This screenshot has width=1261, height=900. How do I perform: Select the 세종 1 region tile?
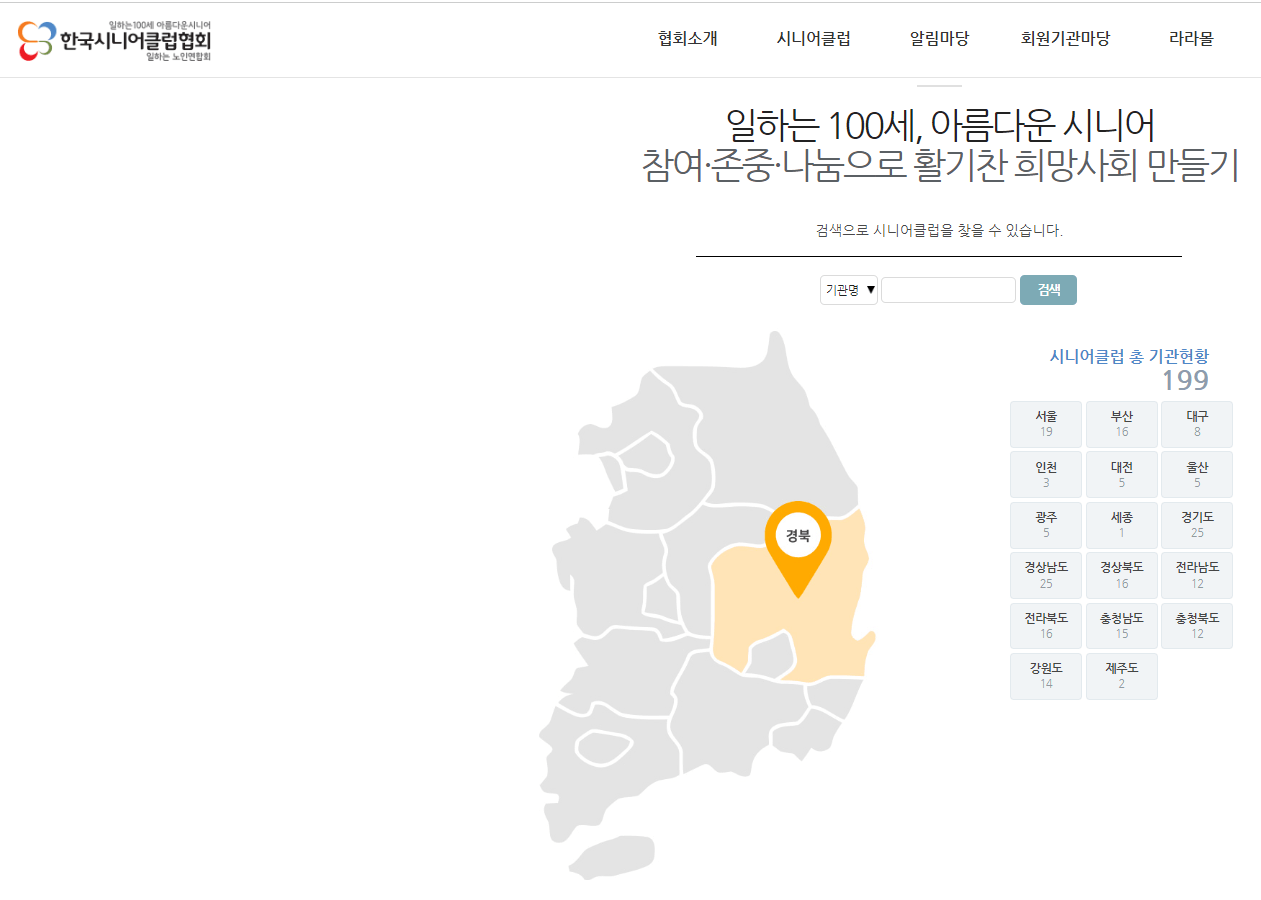1122,525
